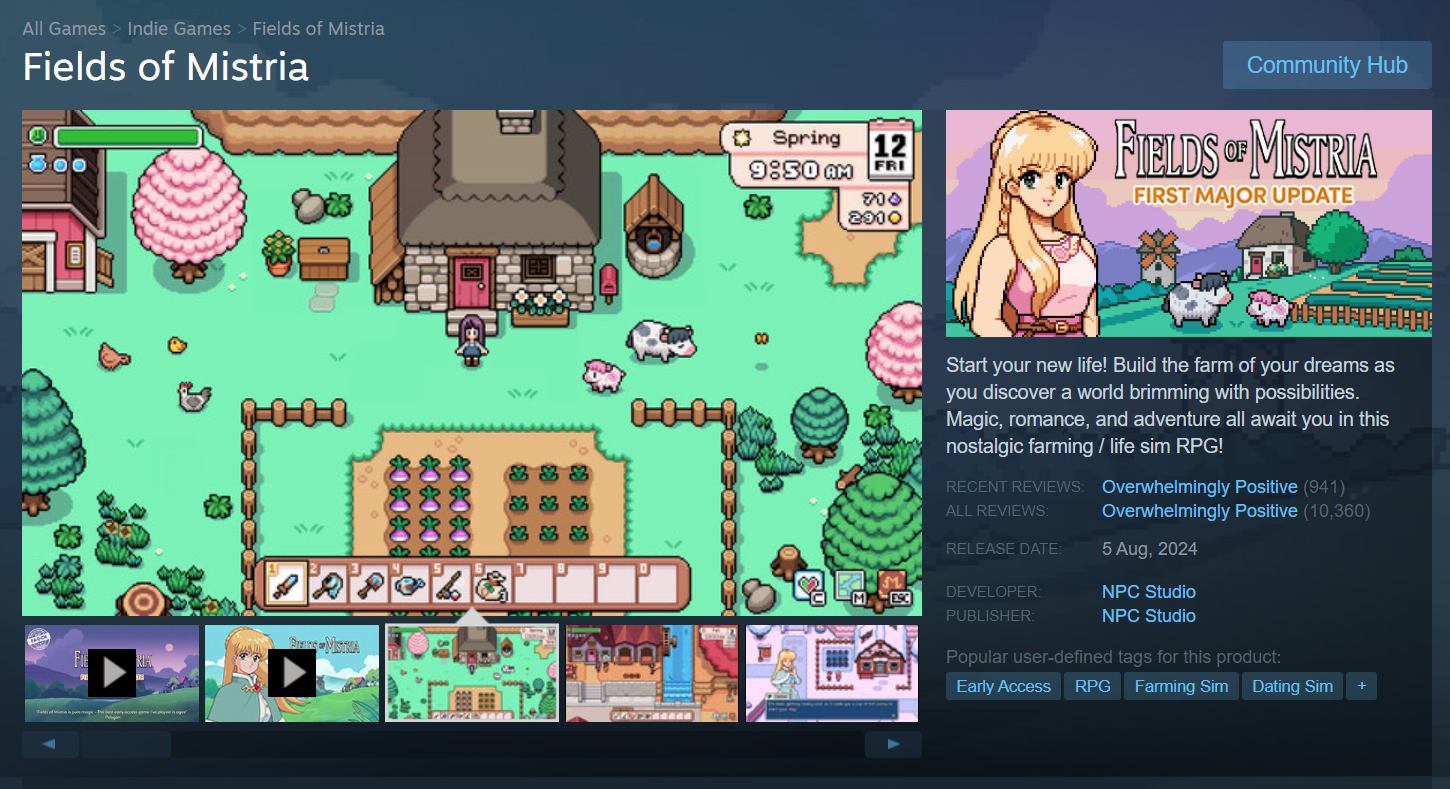
Task: Open the large highlighted farm screenshot
Action: (472, 363)
